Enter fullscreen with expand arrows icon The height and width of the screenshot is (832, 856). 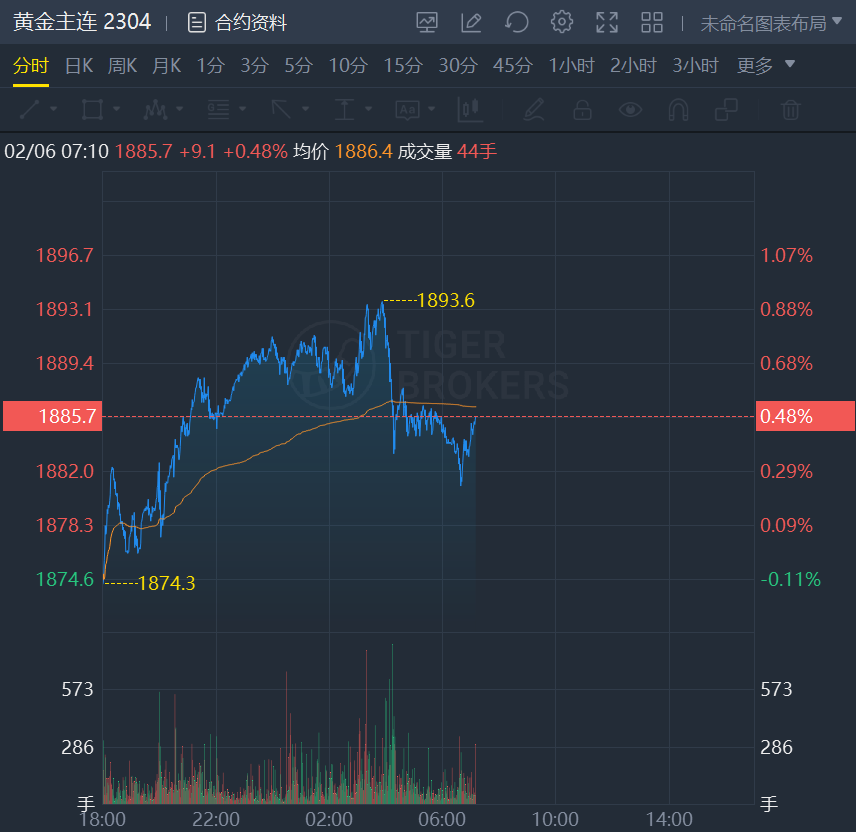(607, 22)
